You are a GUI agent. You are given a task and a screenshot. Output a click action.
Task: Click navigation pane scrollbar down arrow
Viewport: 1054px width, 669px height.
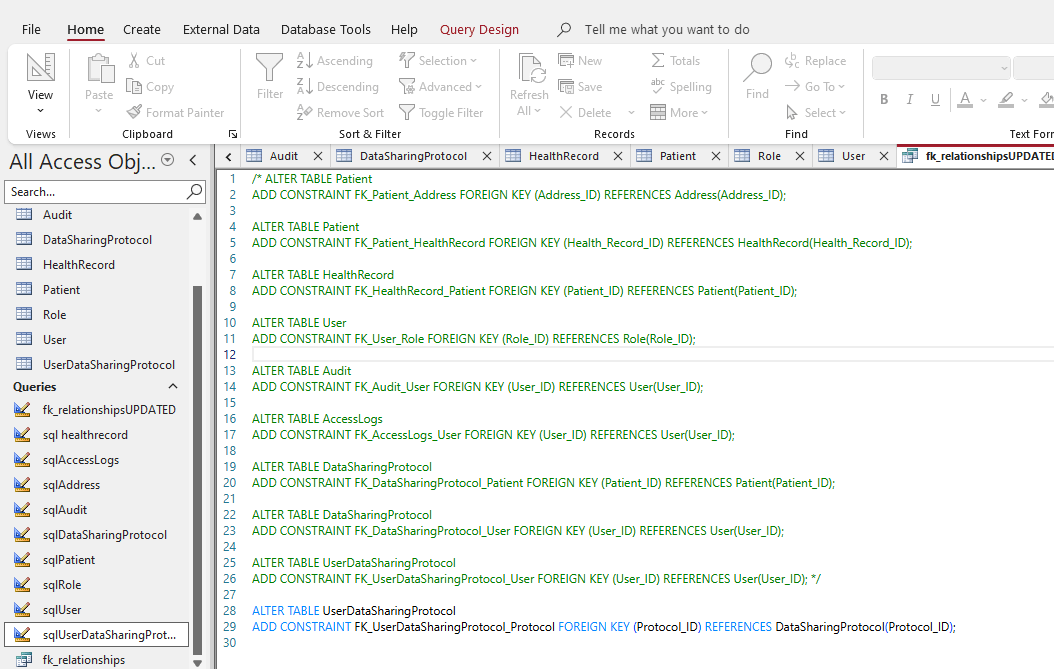(x=198, y=662)
